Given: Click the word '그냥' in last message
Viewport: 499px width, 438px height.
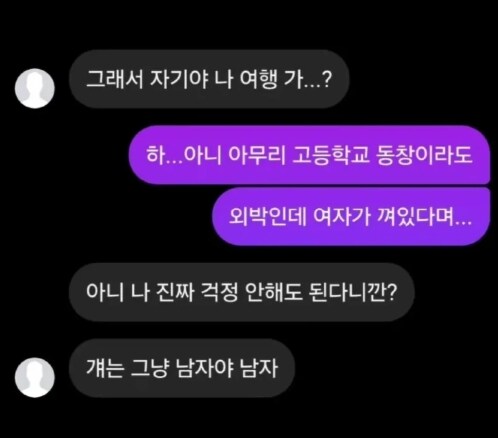Looking at the screenshot, I should [150, 368].
